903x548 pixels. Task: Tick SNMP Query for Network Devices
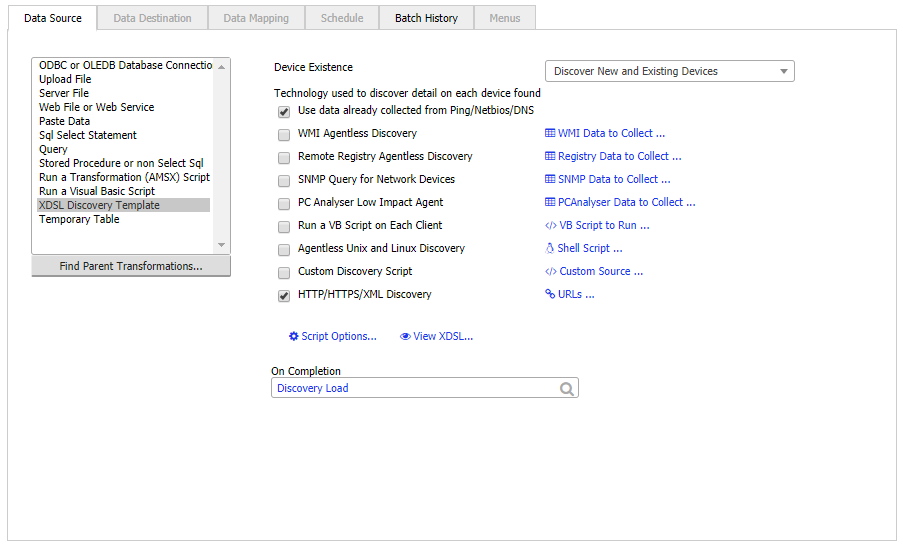pyautogui.click(x=284, y=181)
